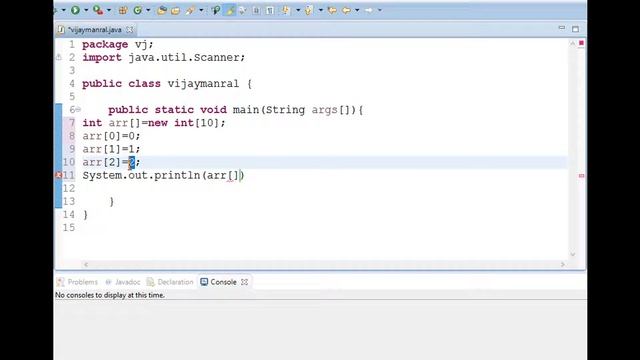Open the Forward navigation history dropdown
The width and height of the screenshot is (640, 360).
point(380,10)
